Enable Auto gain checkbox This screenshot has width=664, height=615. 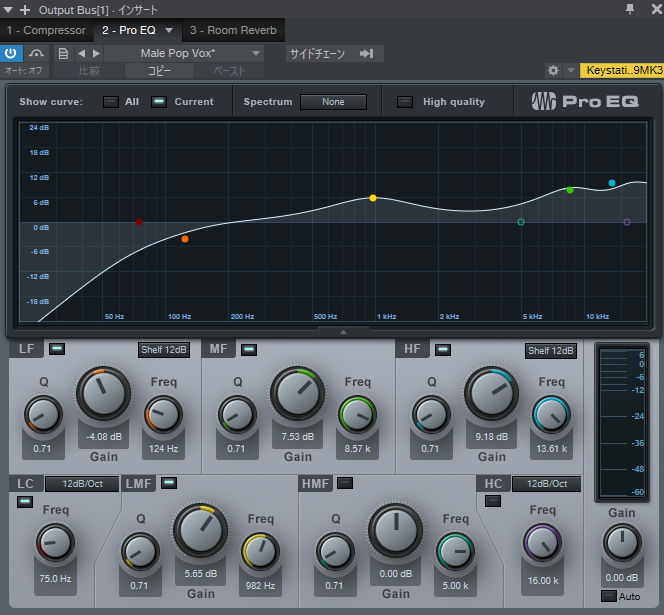coord(609,596)
